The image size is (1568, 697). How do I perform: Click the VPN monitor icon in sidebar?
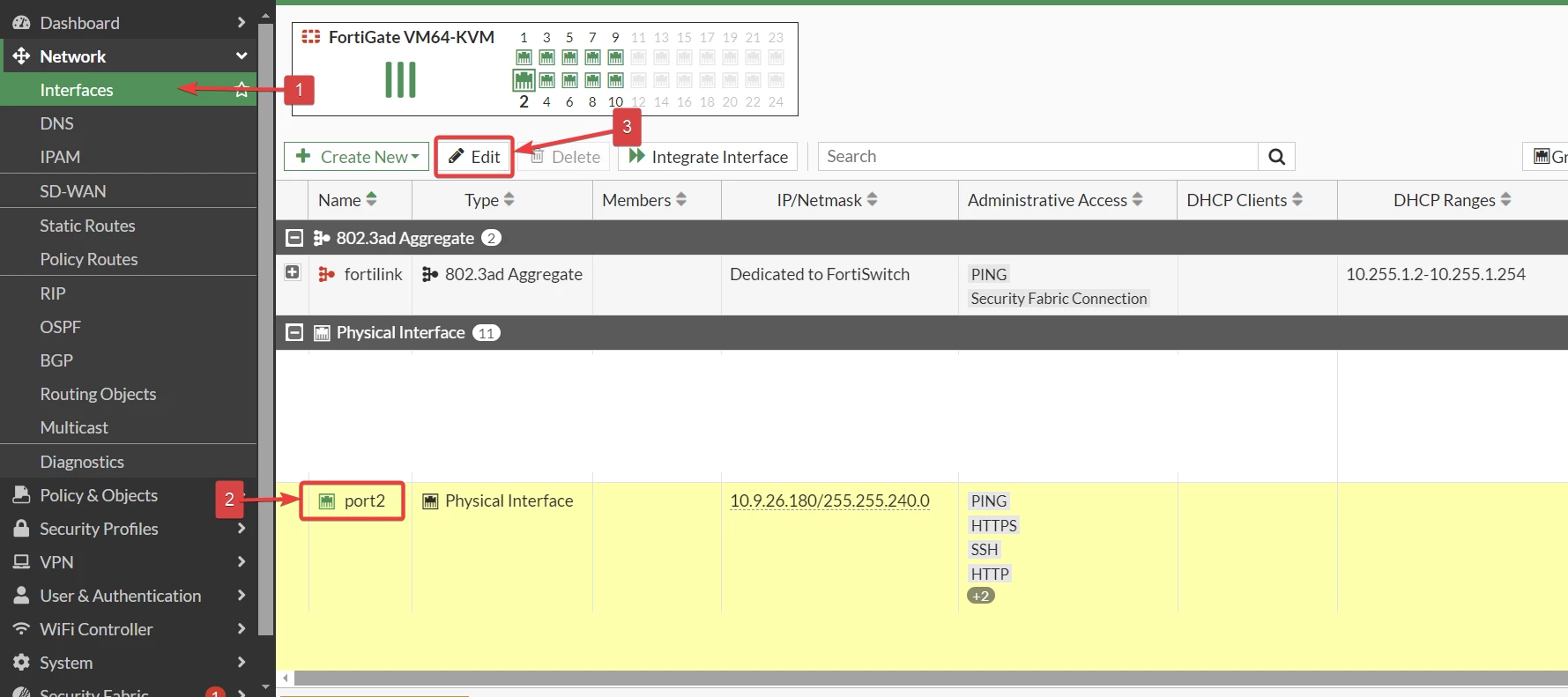click(x=22, y=562)
